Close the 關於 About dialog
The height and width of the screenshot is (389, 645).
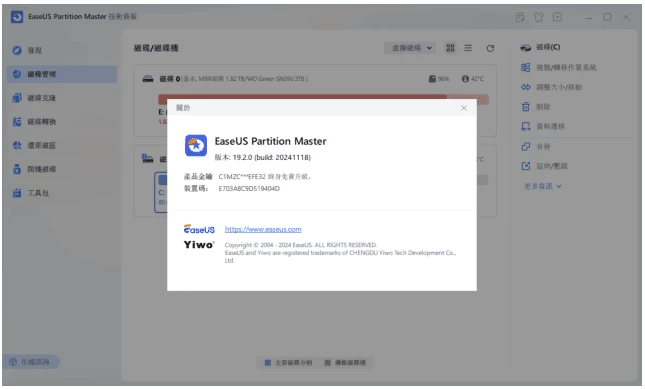point(464,108)
